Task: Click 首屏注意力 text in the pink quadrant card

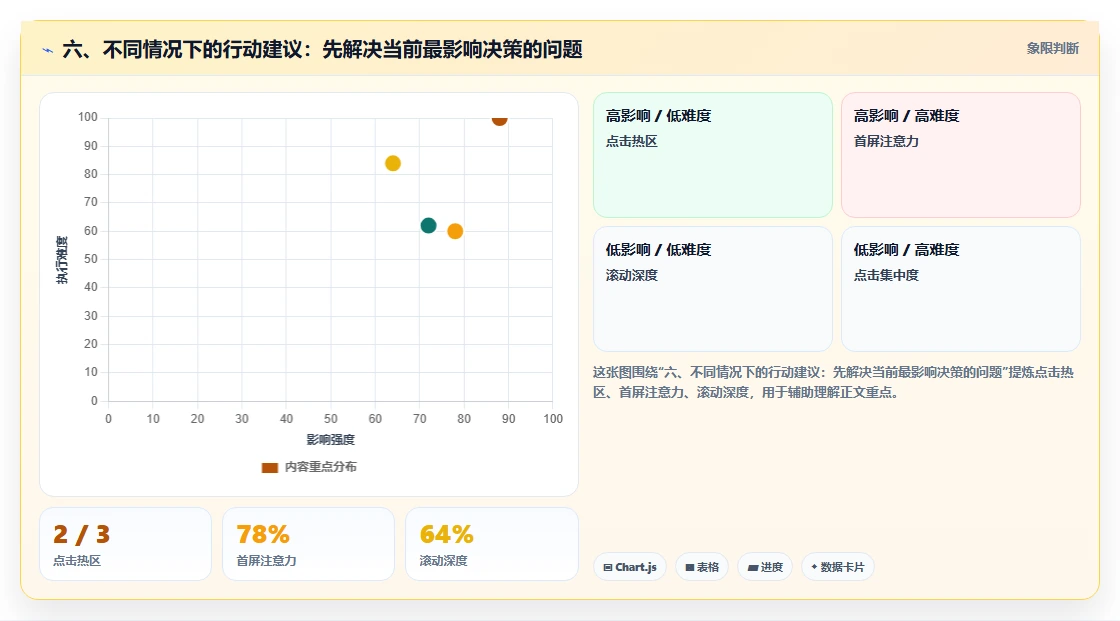Action: click(x=886, y=141)
